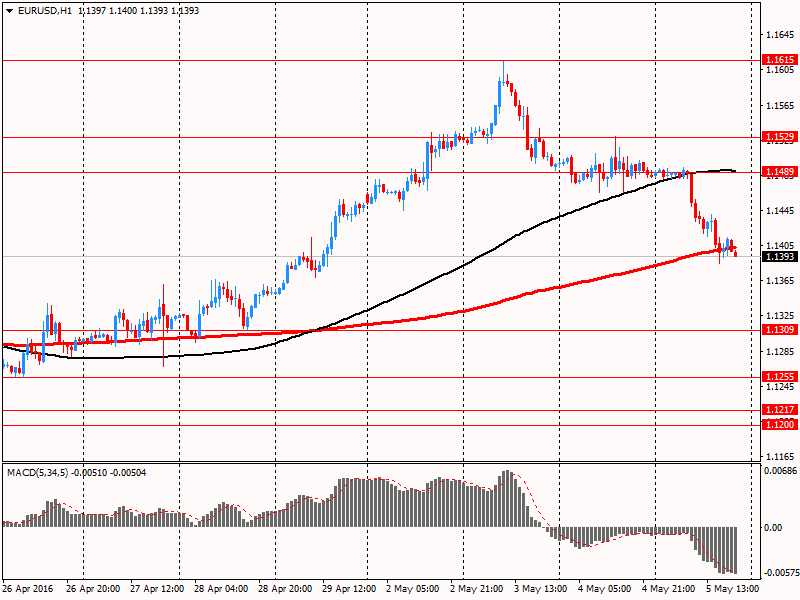Image resolution: width=800 pixels, height=600 pixels.
Task: Select the 1.1605 price scale value
Action: (x=780, y=70)
